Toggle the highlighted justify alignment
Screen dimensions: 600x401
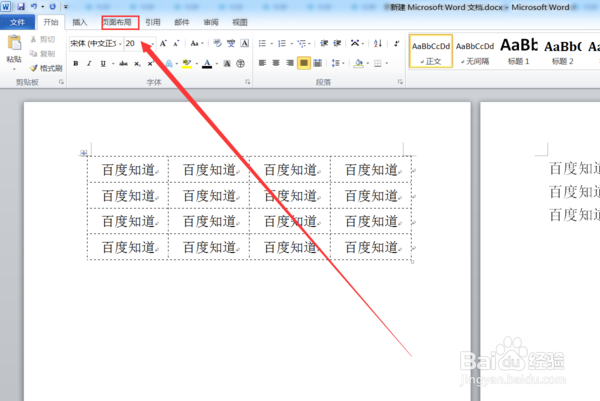coord(304,63)
